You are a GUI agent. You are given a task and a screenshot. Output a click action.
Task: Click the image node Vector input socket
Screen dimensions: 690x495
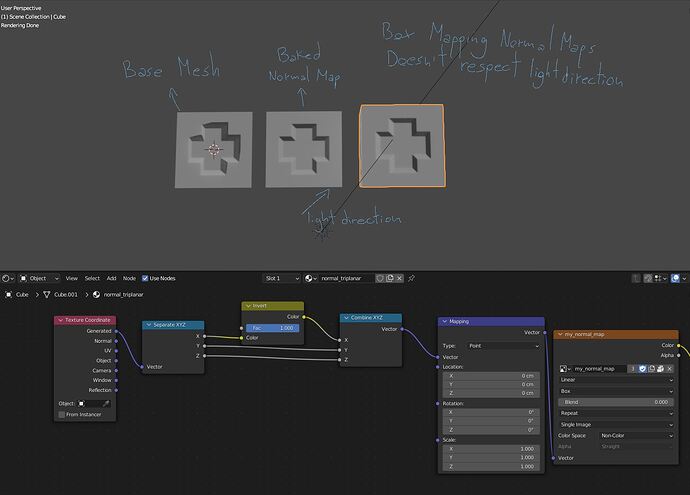point(554,458)
